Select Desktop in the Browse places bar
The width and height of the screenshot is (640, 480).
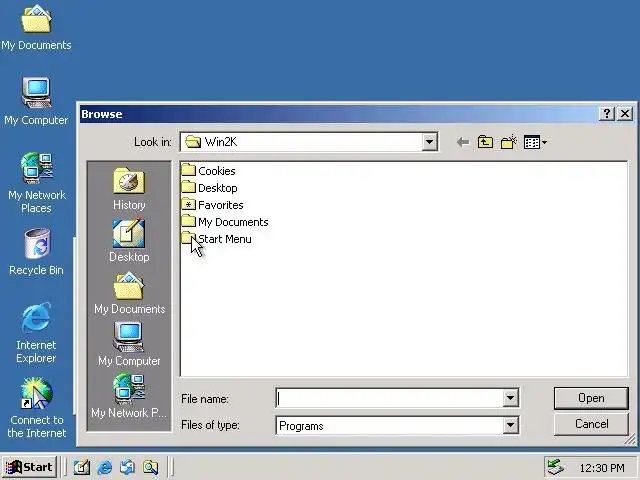point(129,241)
